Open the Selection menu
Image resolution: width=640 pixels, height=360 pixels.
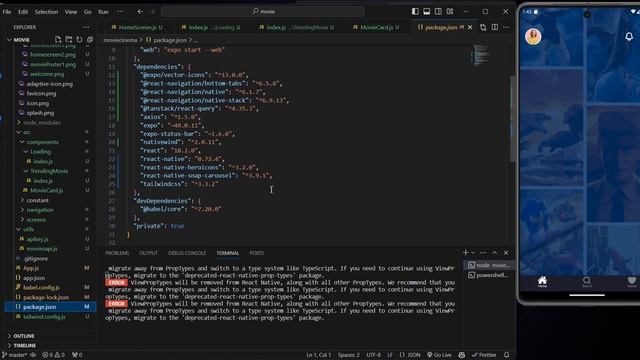point(46,12)
